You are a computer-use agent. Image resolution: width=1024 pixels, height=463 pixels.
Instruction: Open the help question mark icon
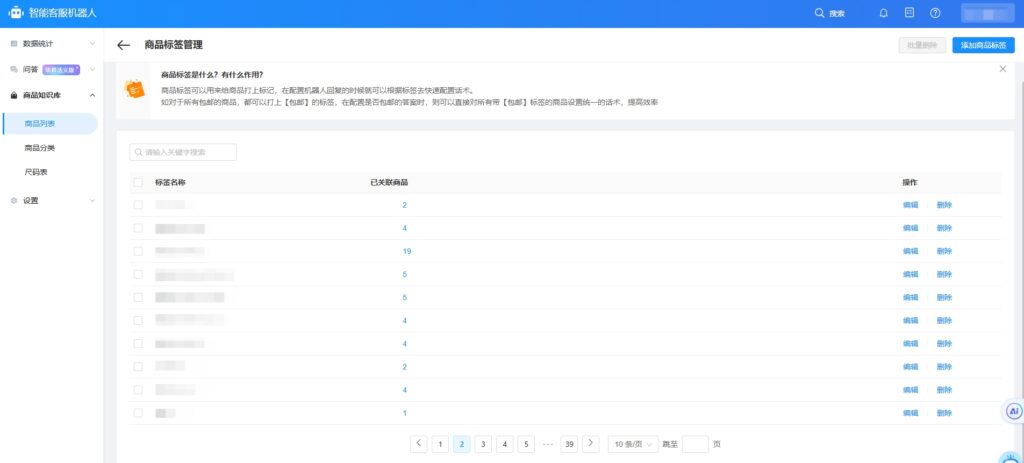935,13
